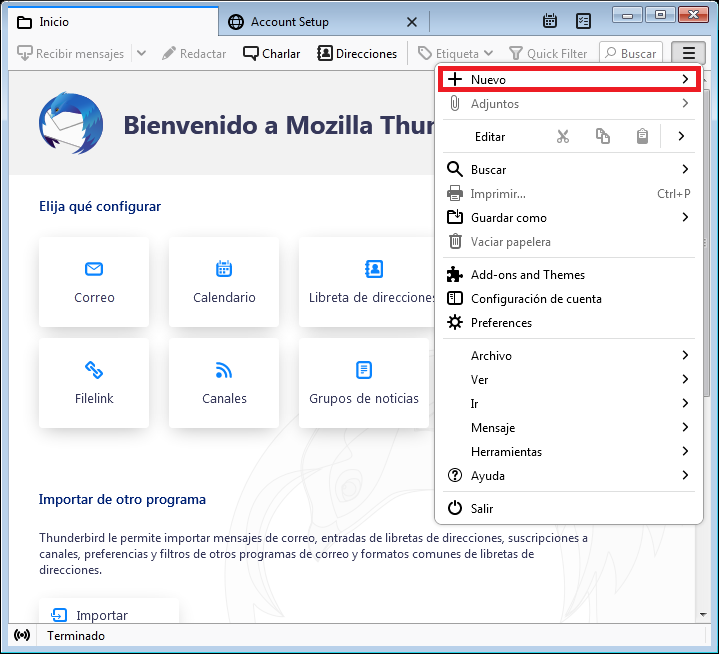
Task: Open Direcciones address book toolbar button
Action: tap(357, 54)
